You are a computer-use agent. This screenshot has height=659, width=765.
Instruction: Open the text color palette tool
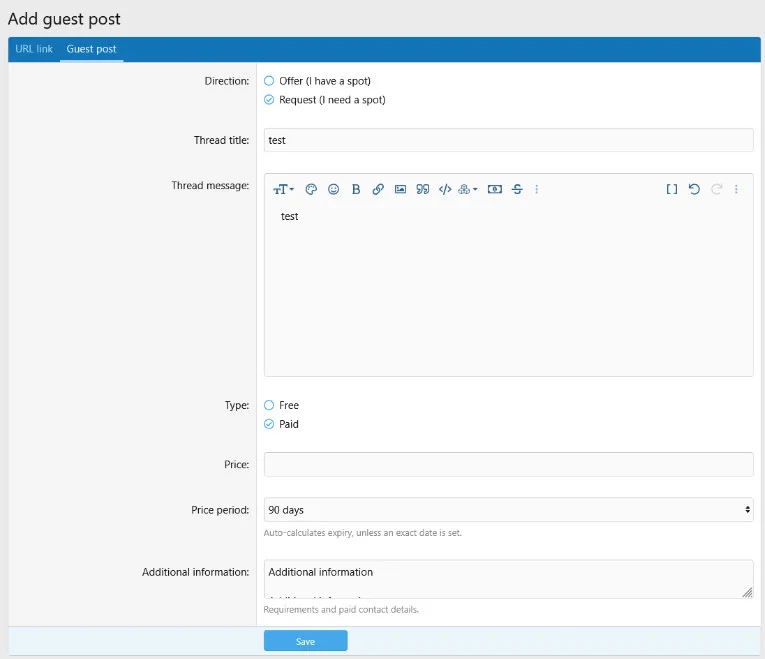tap(311, 189)
